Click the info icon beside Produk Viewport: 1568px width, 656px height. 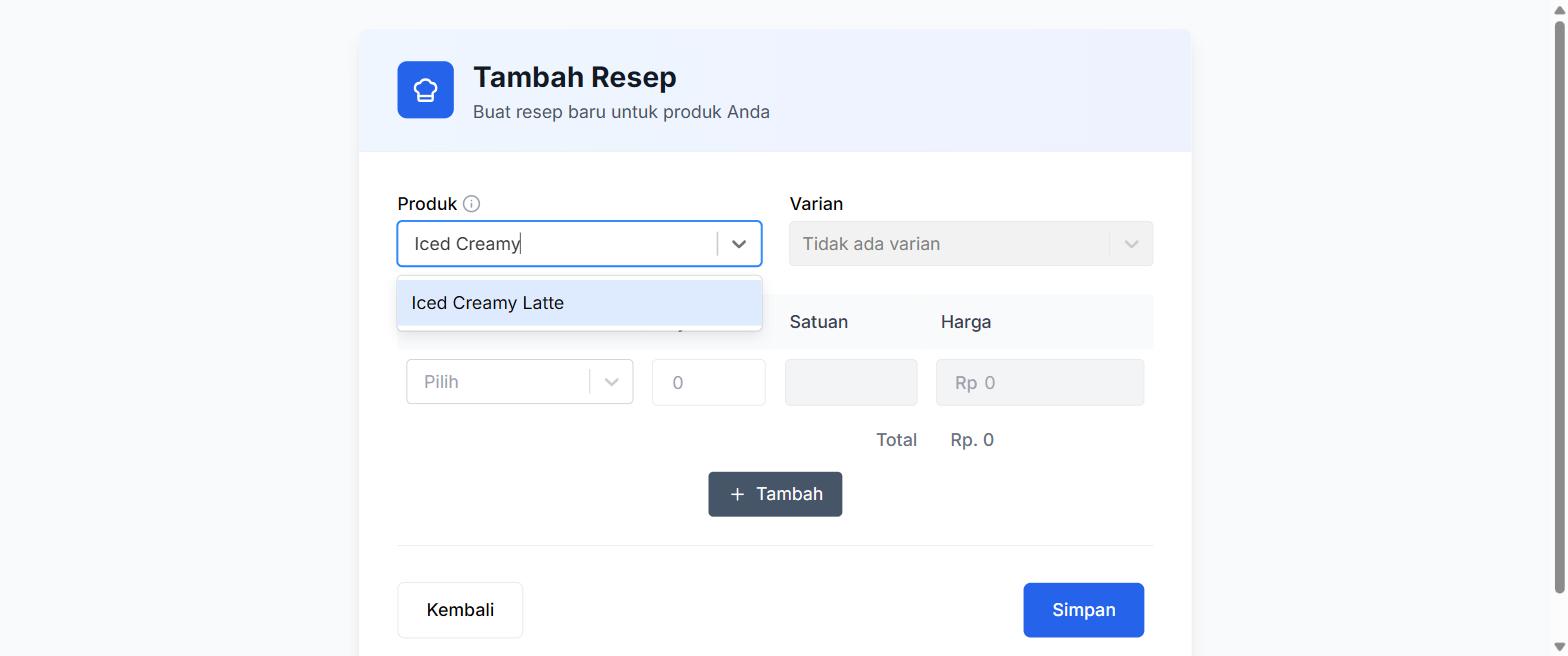pos(472,204)
